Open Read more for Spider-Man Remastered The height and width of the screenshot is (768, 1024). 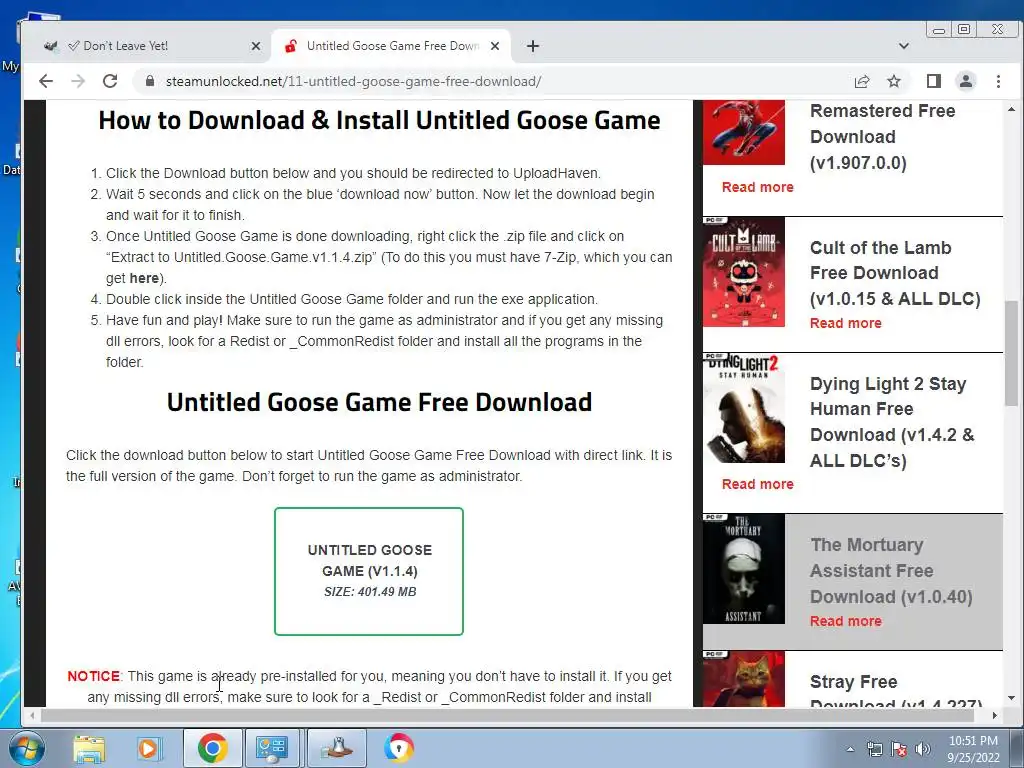(x=758, y=187)
